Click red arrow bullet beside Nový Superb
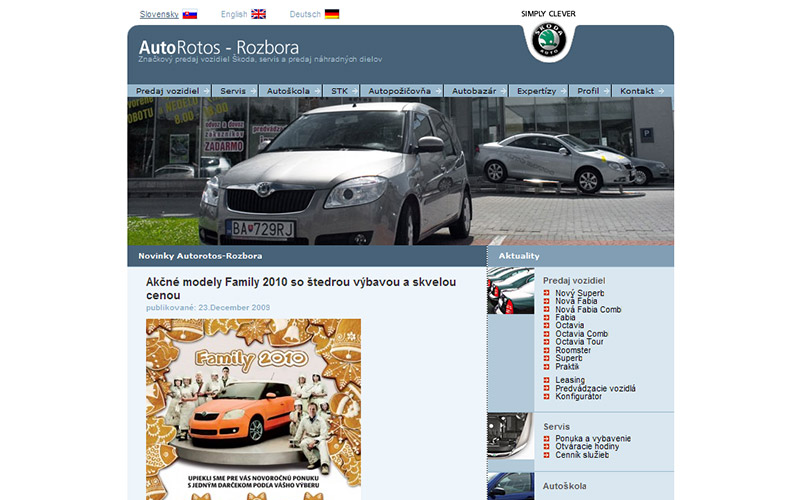The width and height of the screenshot is (800, 500). click(x=546, y=293)
